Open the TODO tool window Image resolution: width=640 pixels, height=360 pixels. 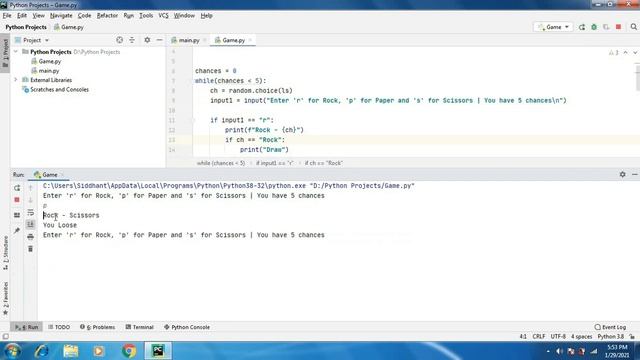point(59,327)
